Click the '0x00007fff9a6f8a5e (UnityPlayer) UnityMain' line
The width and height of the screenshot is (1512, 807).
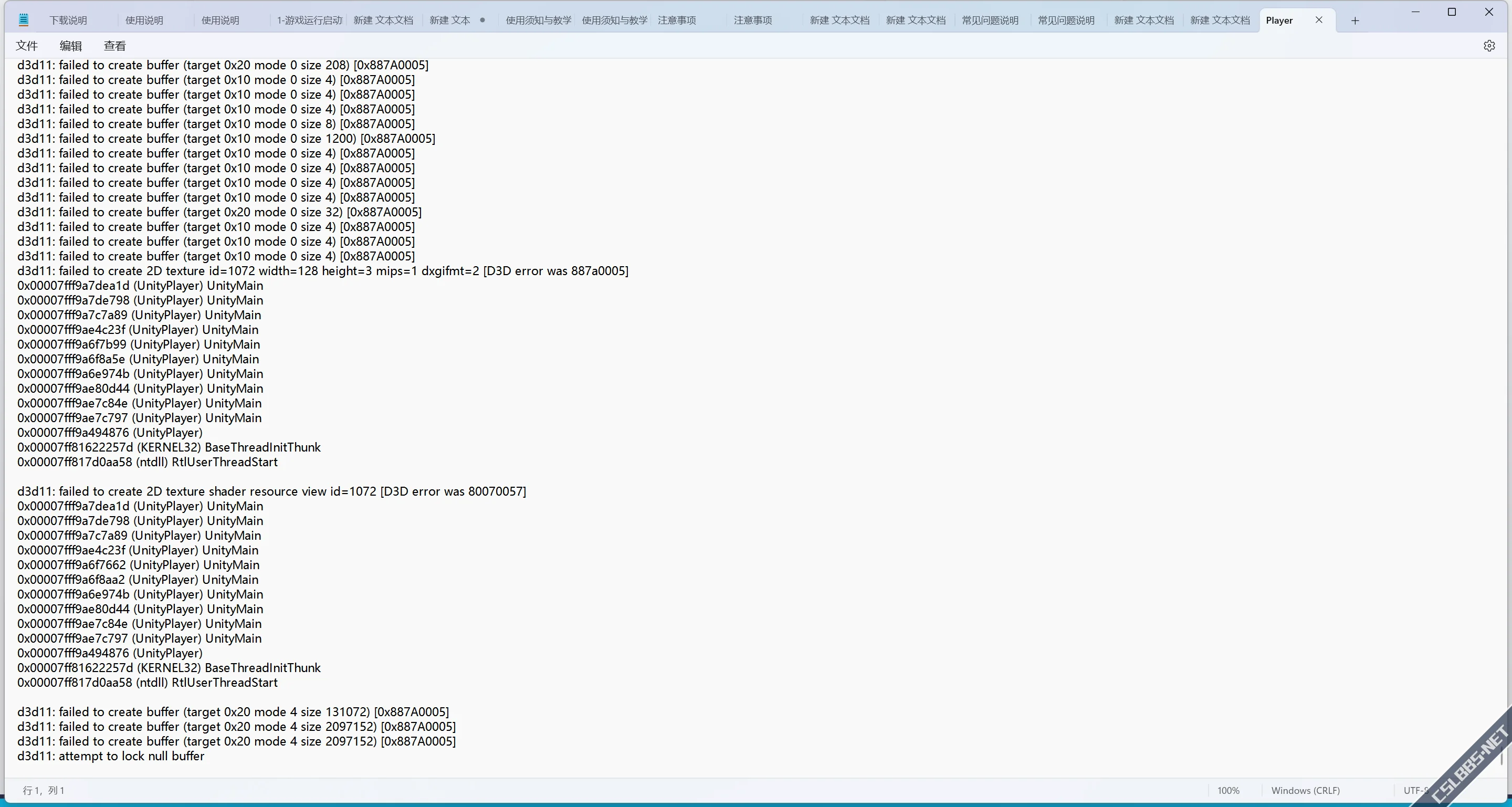[138, 359]
